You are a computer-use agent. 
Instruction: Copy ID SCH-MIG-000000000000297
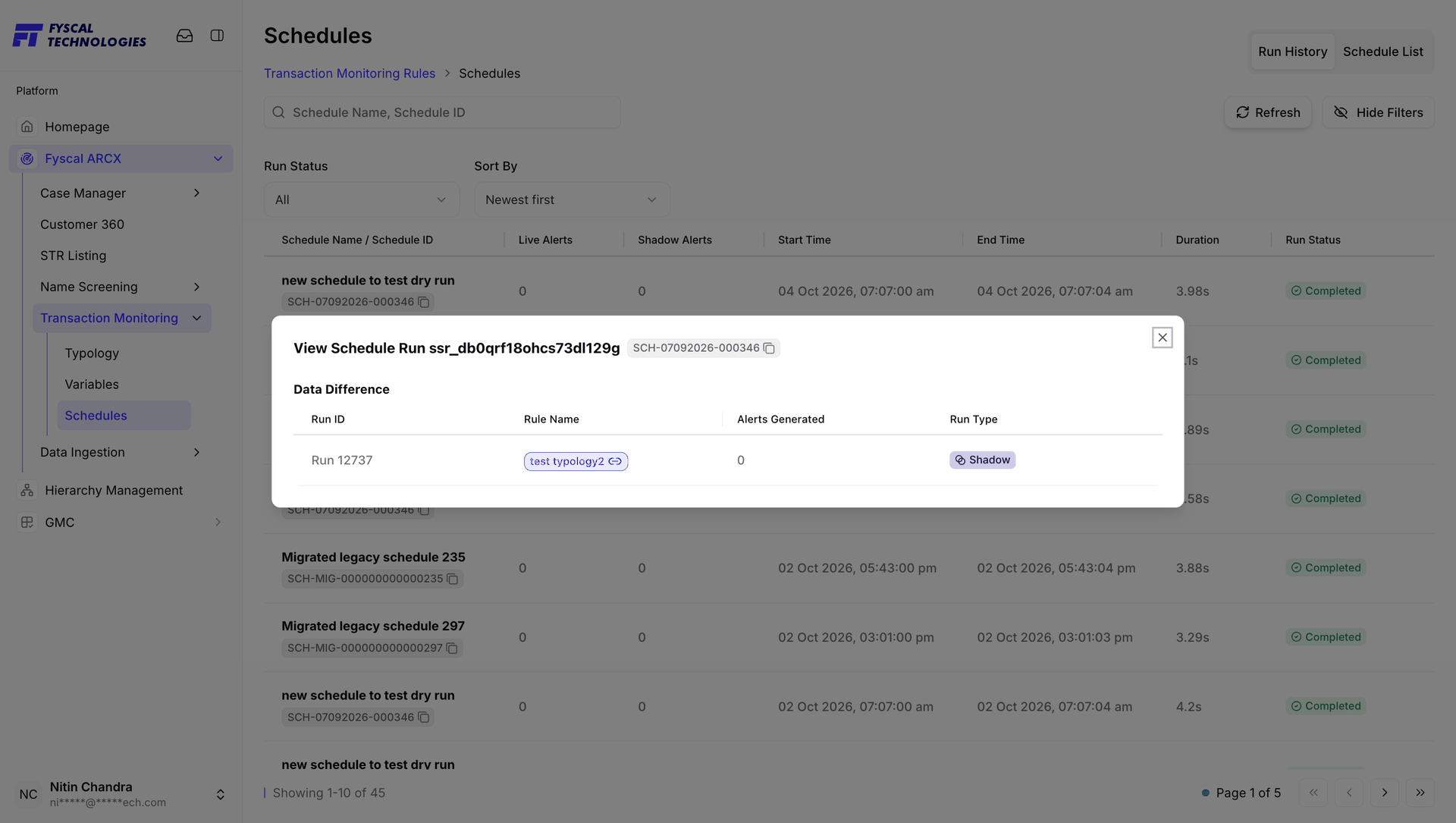[x=452, y=649]
